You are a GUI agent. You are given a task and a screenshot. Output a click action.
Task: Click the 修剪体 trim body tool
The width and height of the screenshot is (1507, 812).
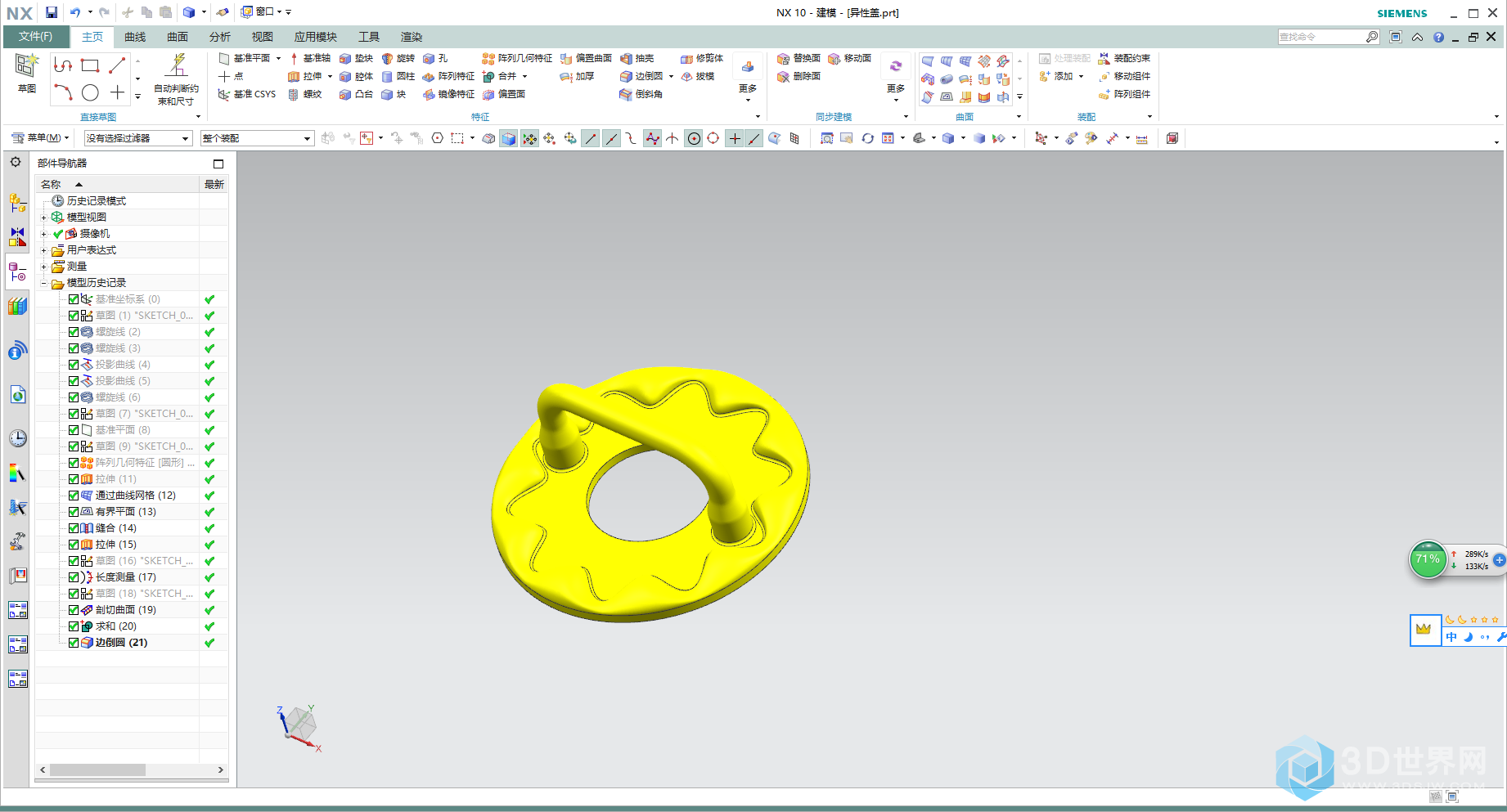[702, 58]
